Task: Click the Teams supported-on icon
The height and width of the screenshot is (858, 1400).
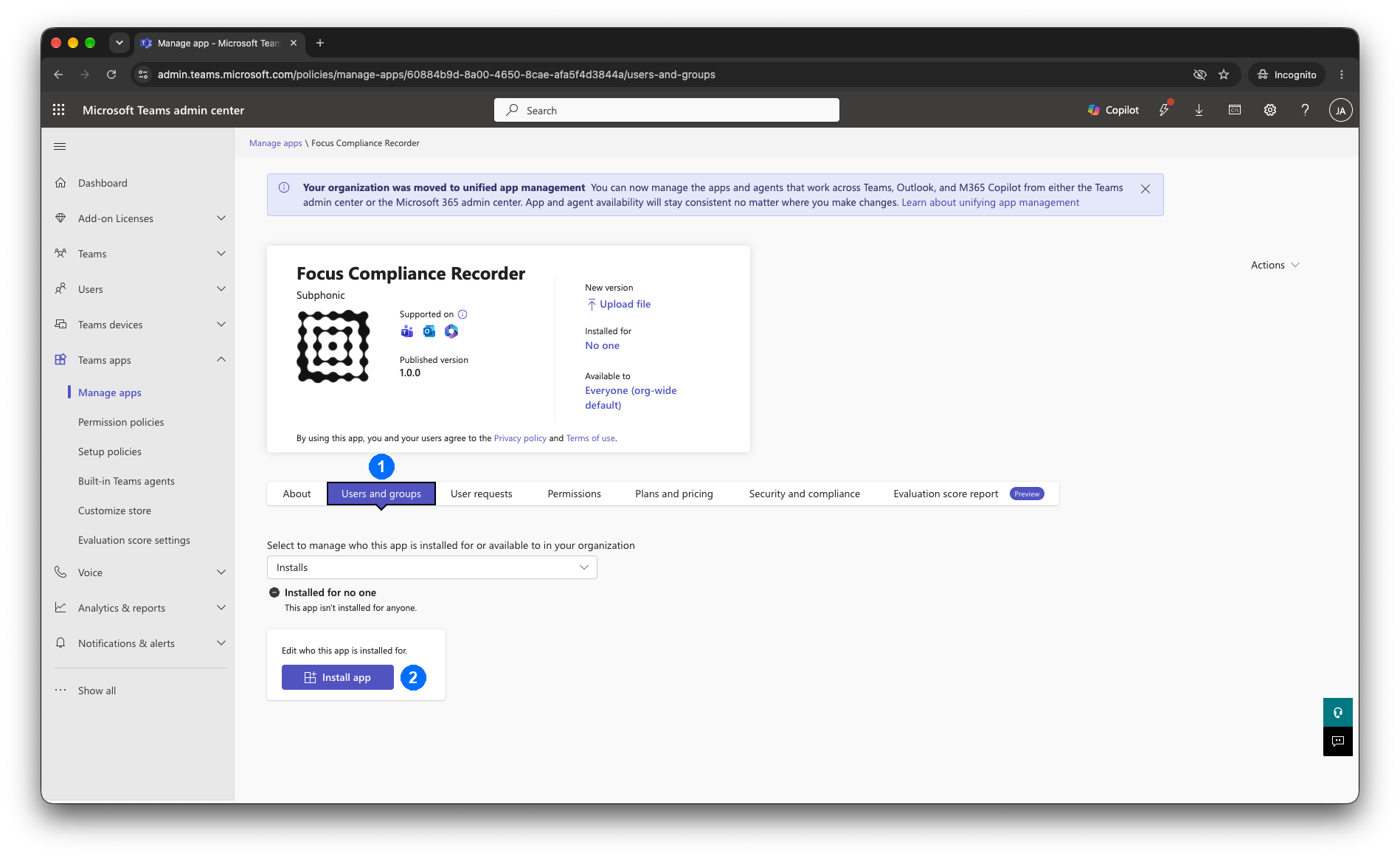Action: tap(407, 331)
